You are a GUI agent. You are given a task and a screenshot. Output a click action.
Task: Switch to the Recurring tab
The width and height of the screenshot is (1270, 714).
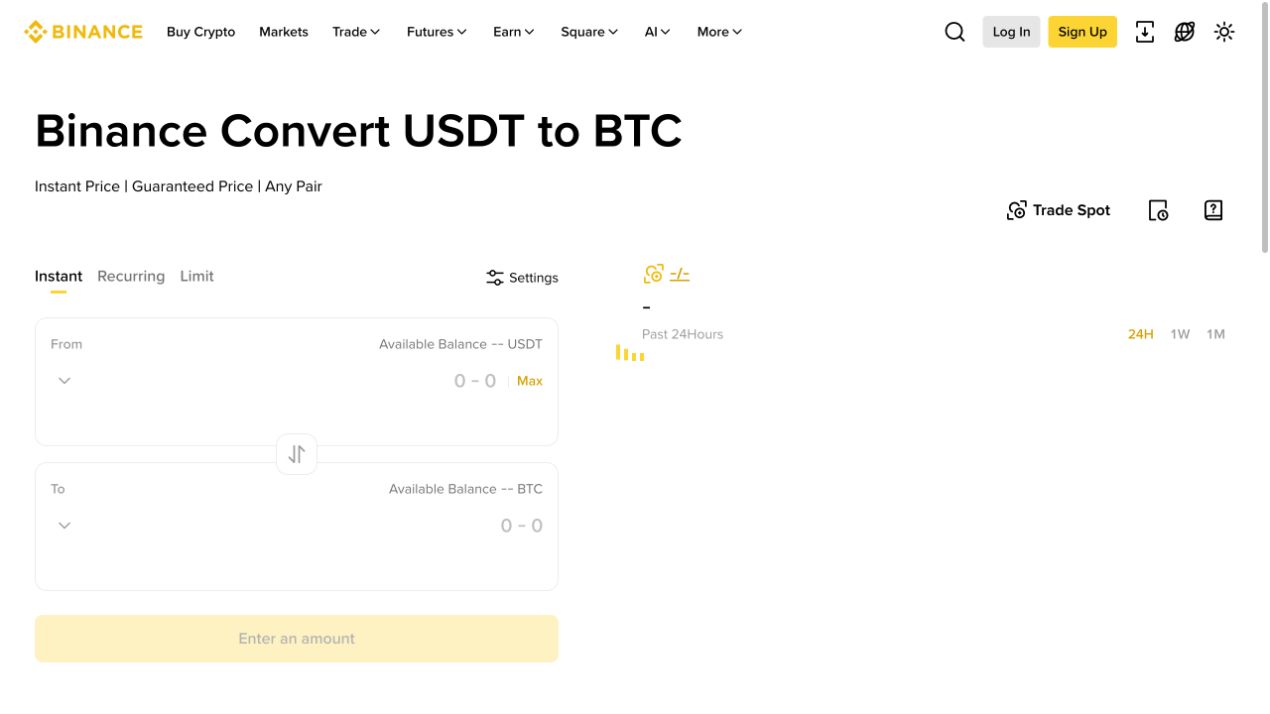pyautogui.click(x=131, y=277)
